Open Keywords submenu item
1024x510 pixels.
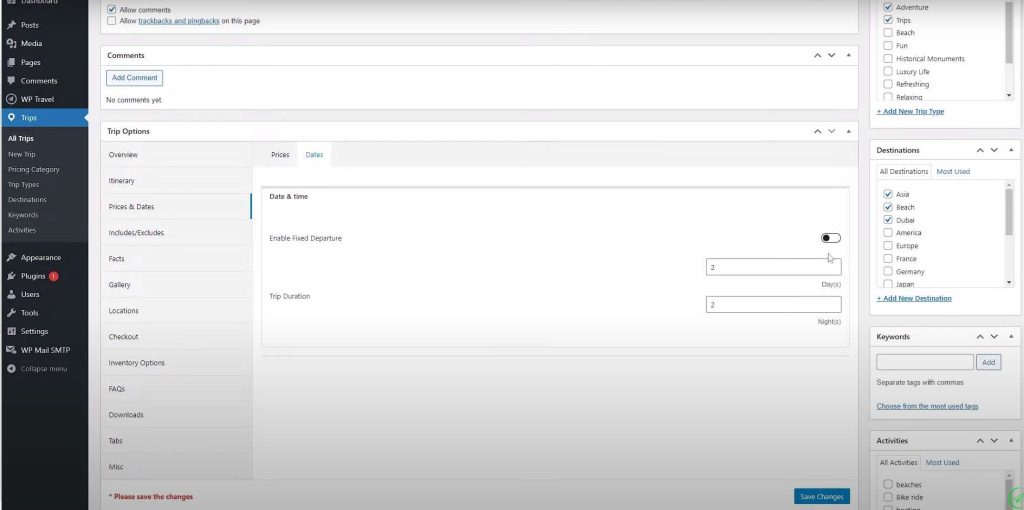[x=23, y=215]
